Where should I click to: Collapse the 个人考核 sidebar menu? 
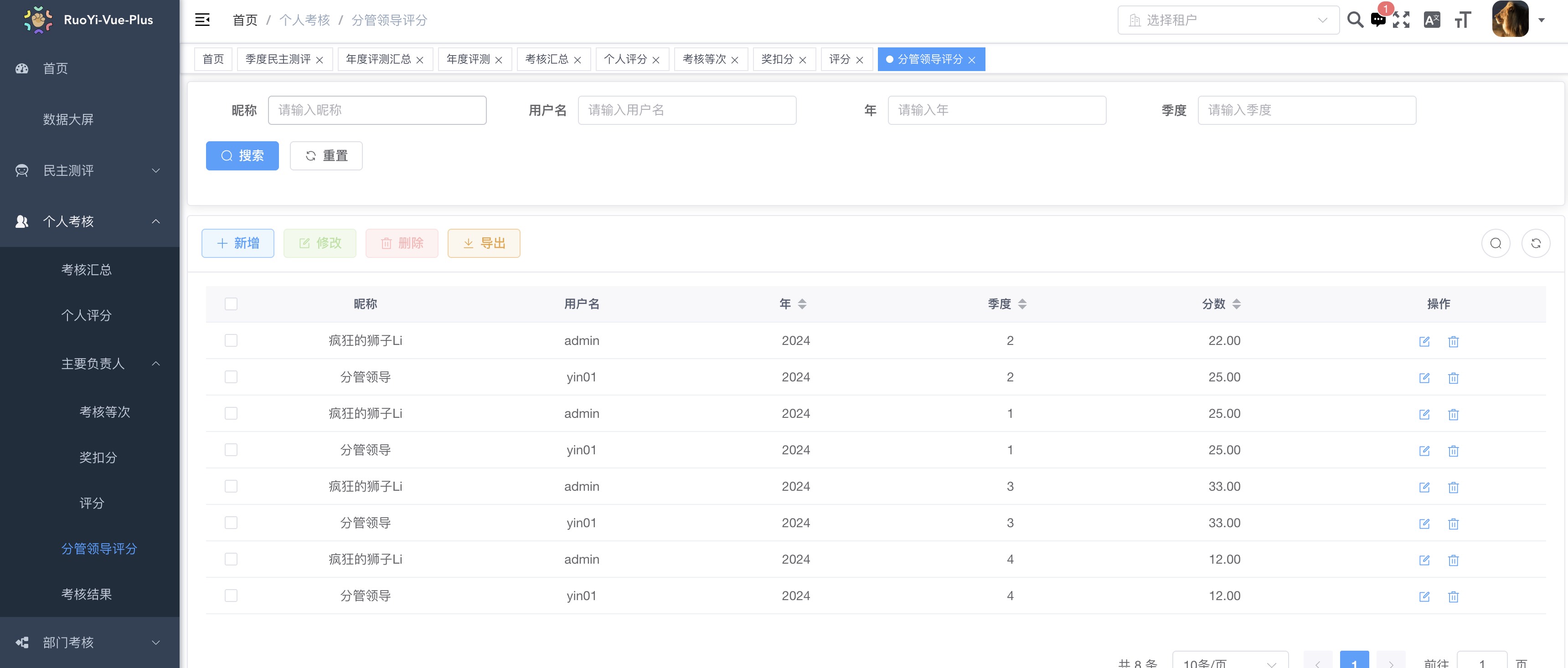(x=89, y=221)
